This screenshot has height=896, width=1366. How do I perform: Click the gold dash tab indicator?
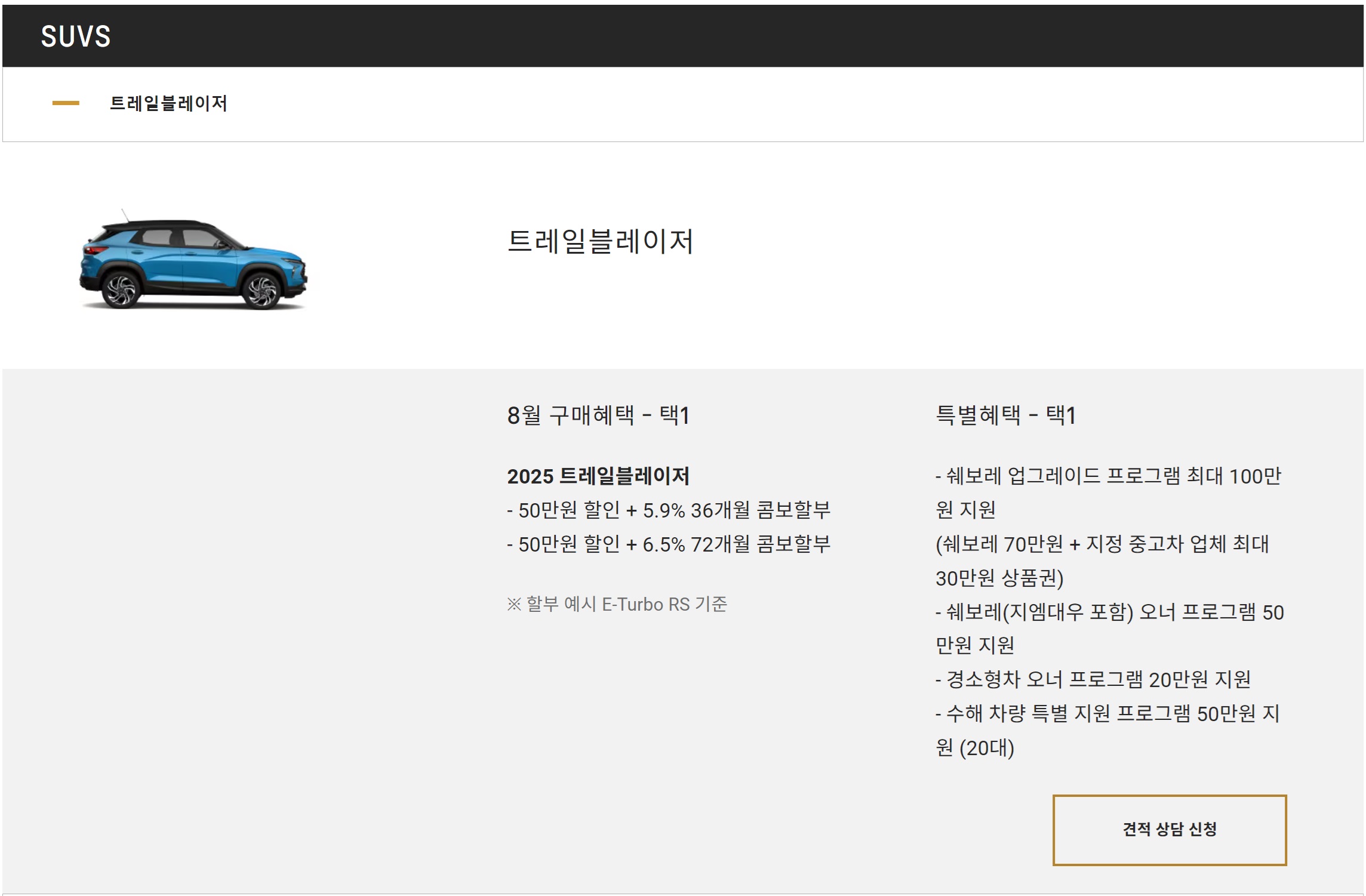66,103
